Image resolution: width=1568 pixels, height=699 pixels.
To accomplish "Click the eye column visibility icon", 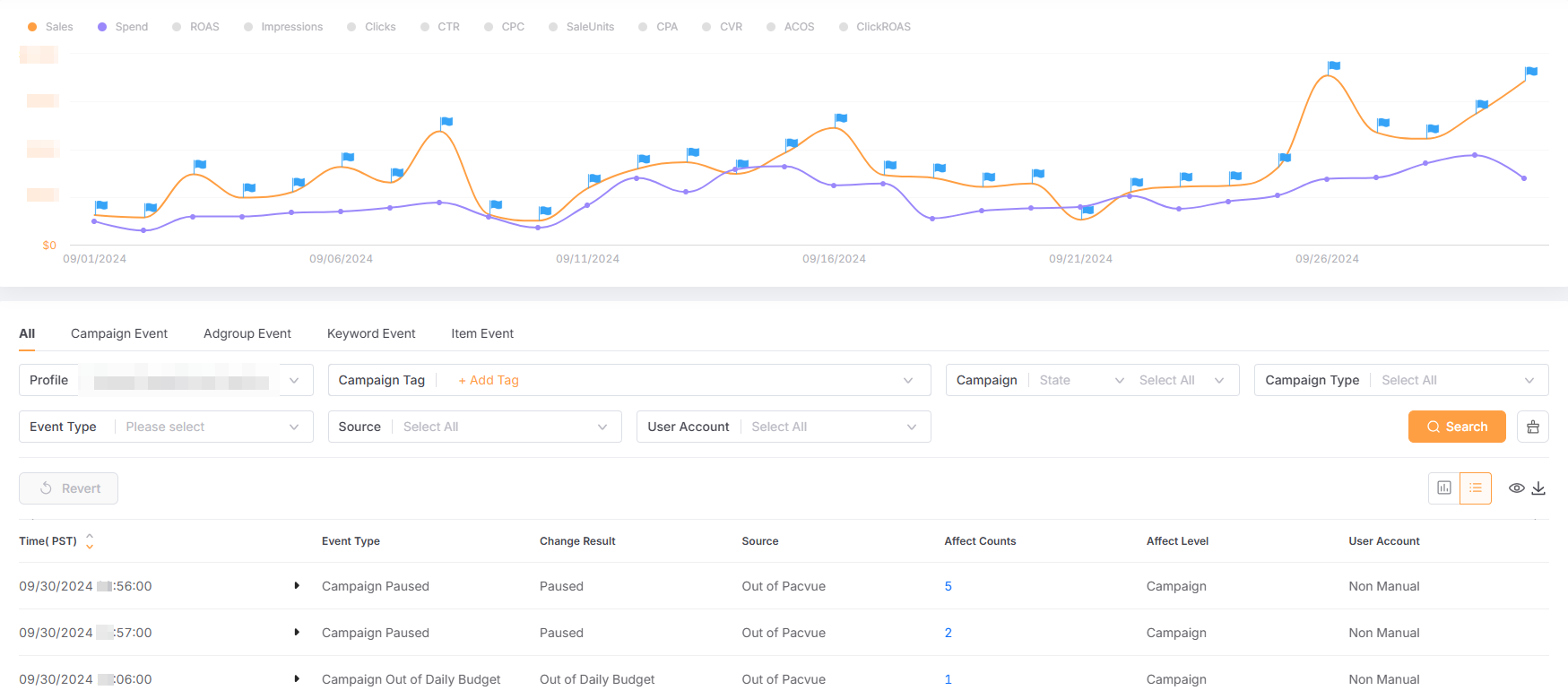I will (x=1516, y=488).
